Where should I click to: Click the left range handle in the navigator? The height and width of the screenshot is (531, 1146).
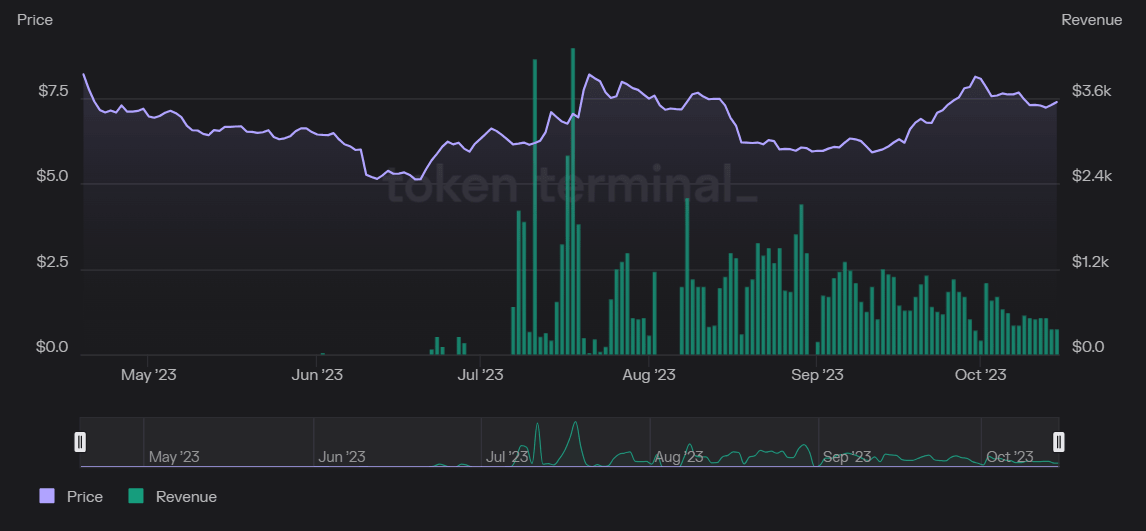tap(81, 442)
